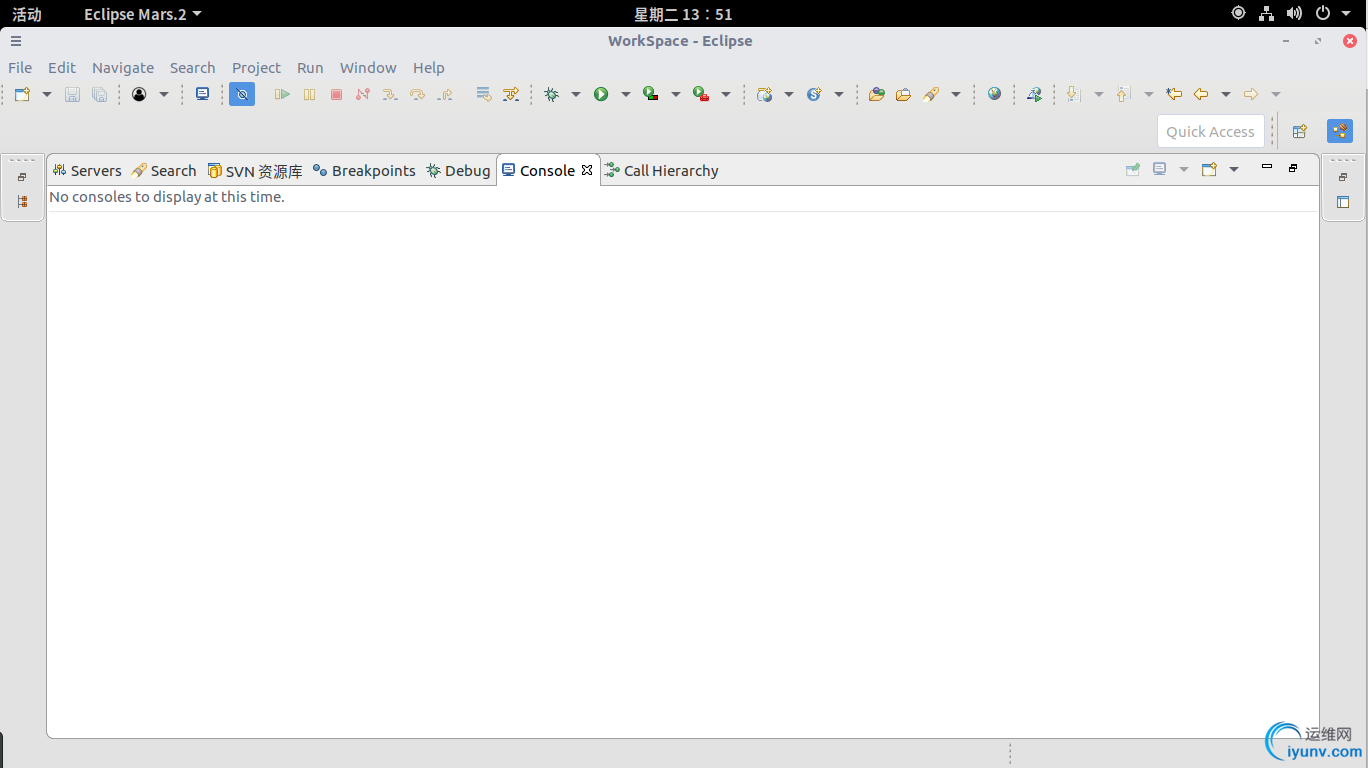The image size is (1368, 768).
Task: Open the Back history dropdown arrow
Action: pos(1225,94)
